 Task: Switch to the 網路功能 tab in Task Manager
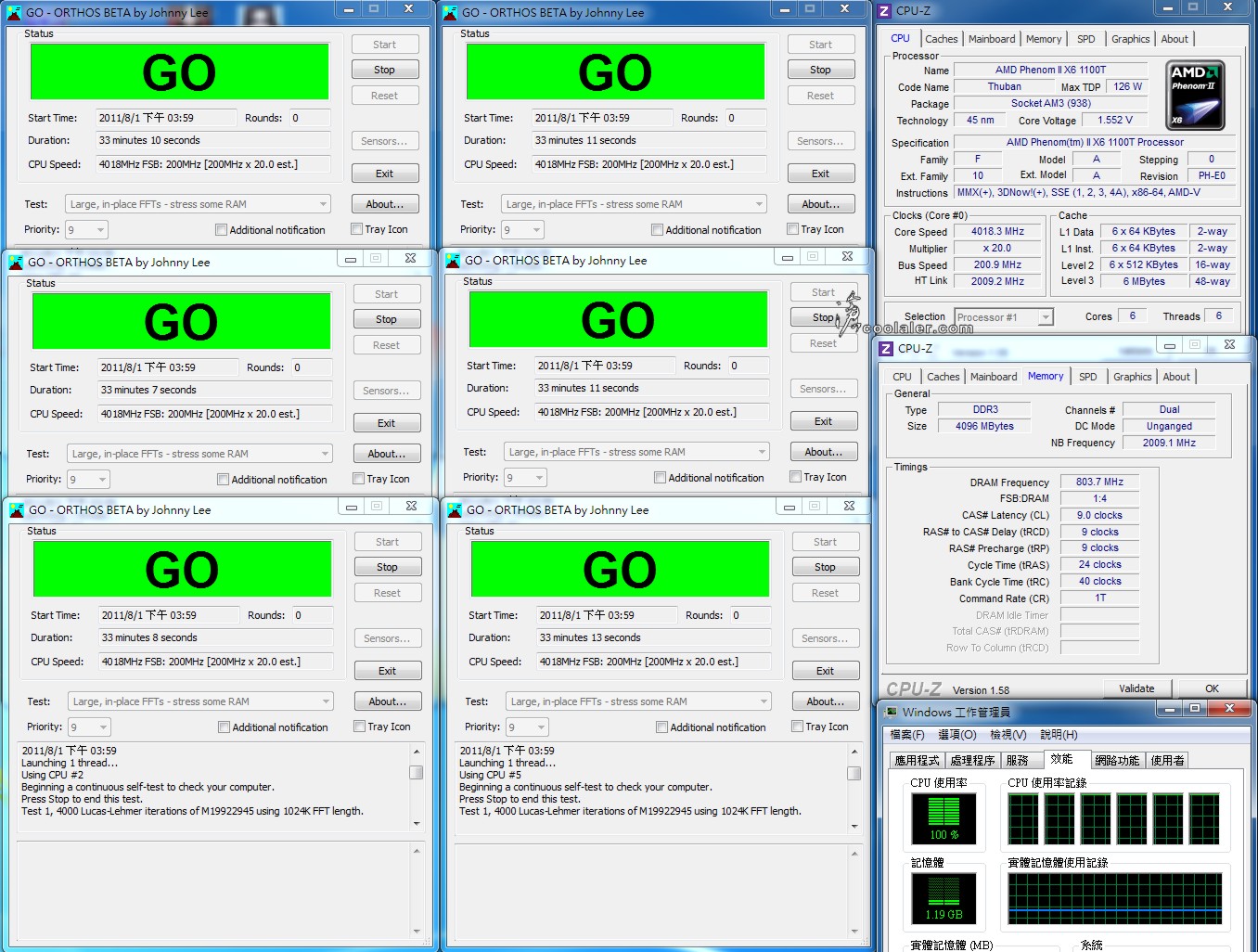click(x=1117, y=760)
